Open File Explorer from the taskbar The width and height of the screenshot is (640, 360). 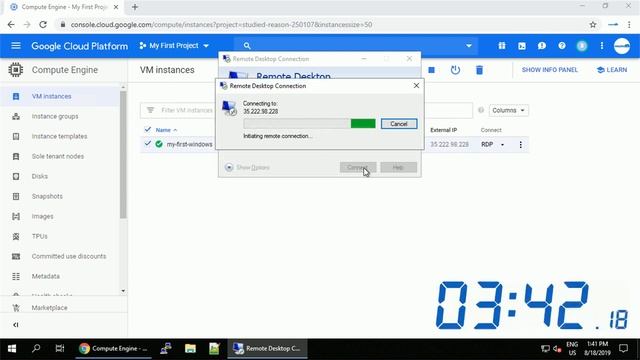190,349
